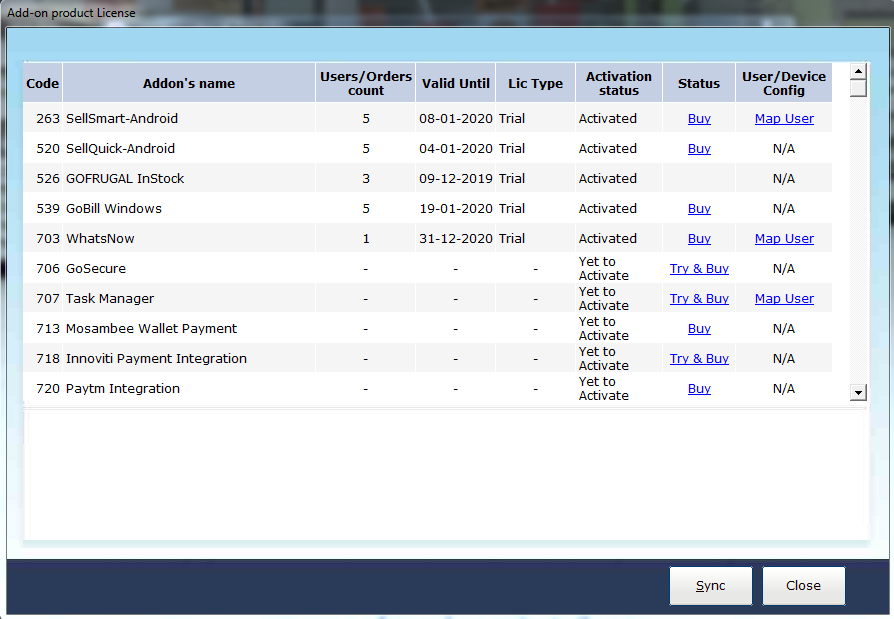
Task: Click user count 3 for GOFRUGAL InStock
Action: (x=366, y=178)
